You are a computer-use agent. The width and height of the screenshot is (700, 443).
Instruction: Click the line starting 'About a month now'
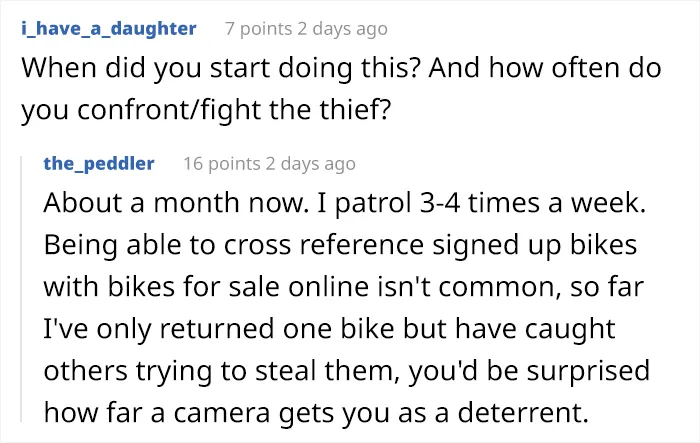pyautogui.click(x=345, y=203)
